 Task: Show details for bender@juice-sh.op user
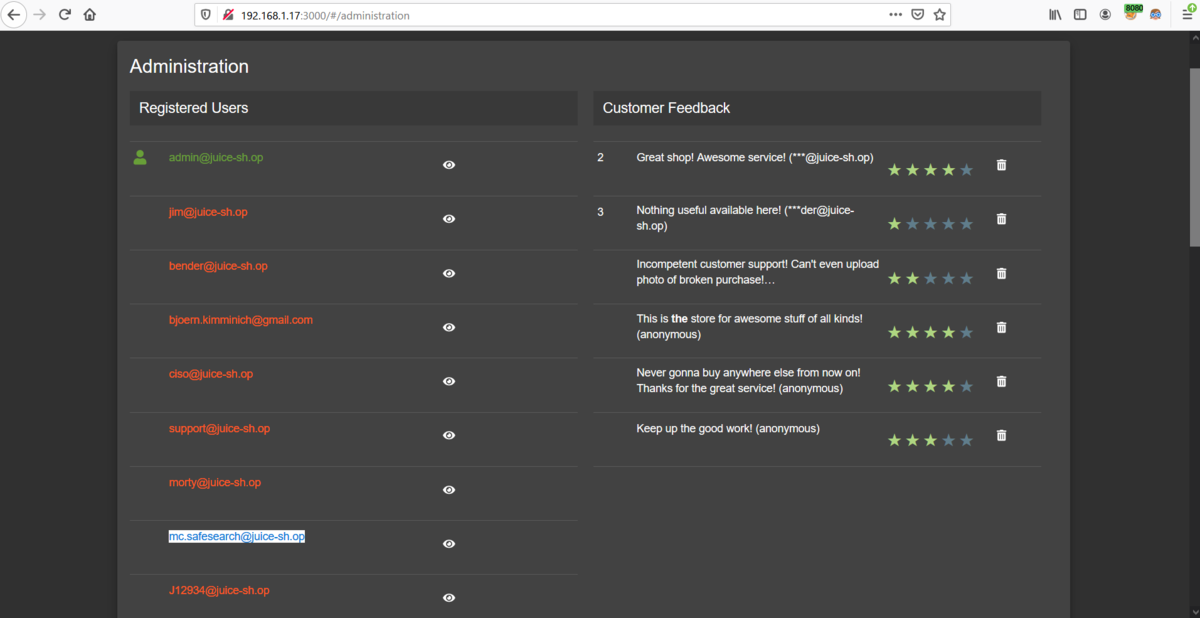click(x=449, y=273)
